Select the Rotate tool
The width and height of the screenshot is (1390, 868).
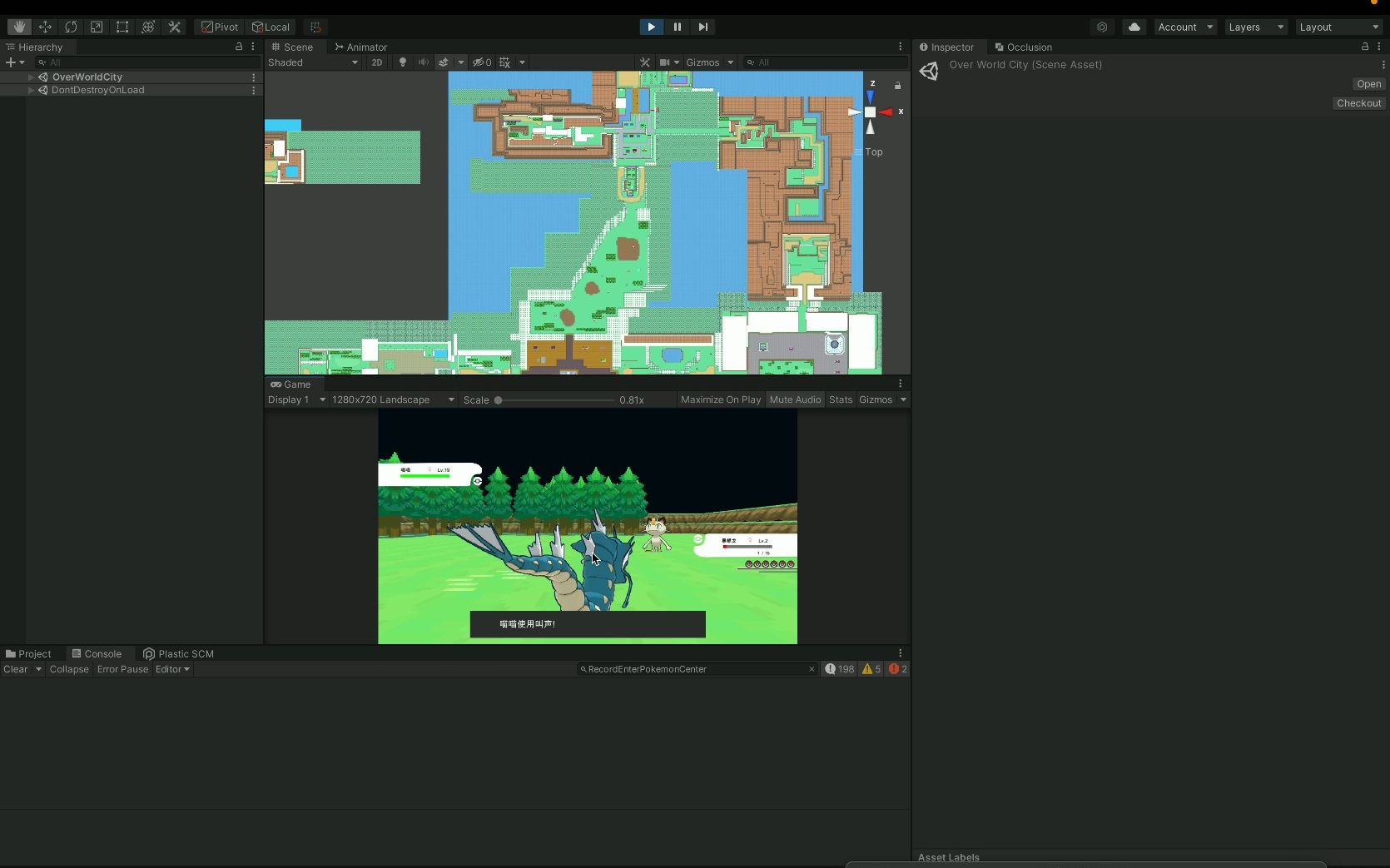tap(71, 27)
